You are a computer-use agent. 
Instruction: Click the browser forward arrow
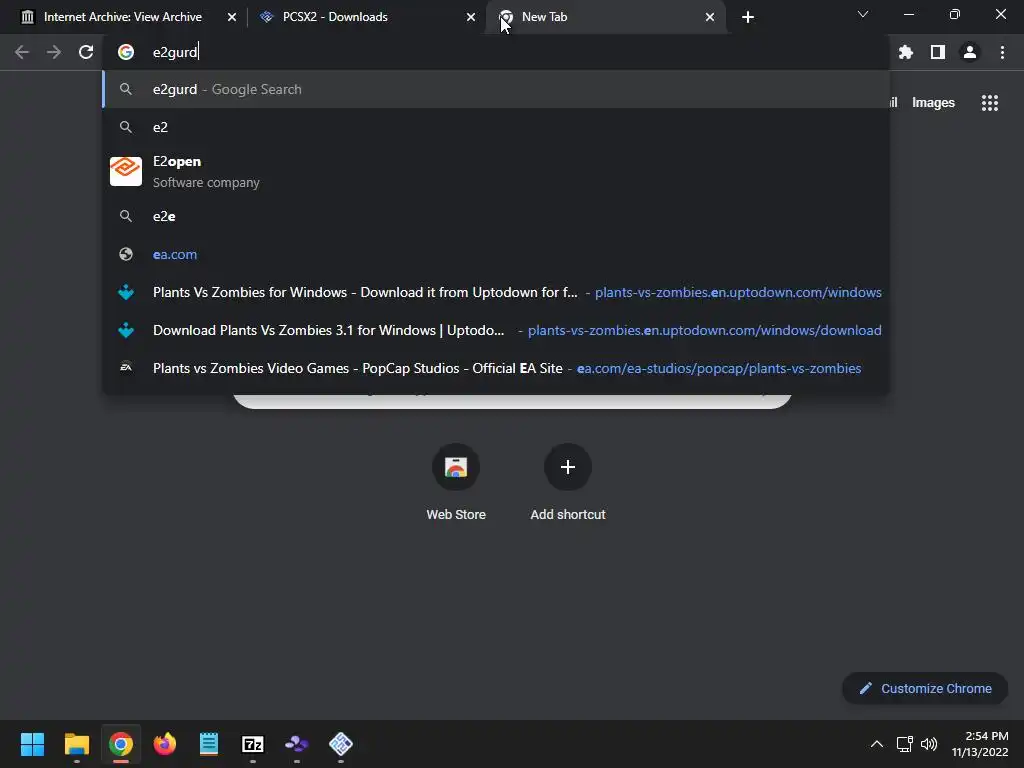click(x=54, y=52)
